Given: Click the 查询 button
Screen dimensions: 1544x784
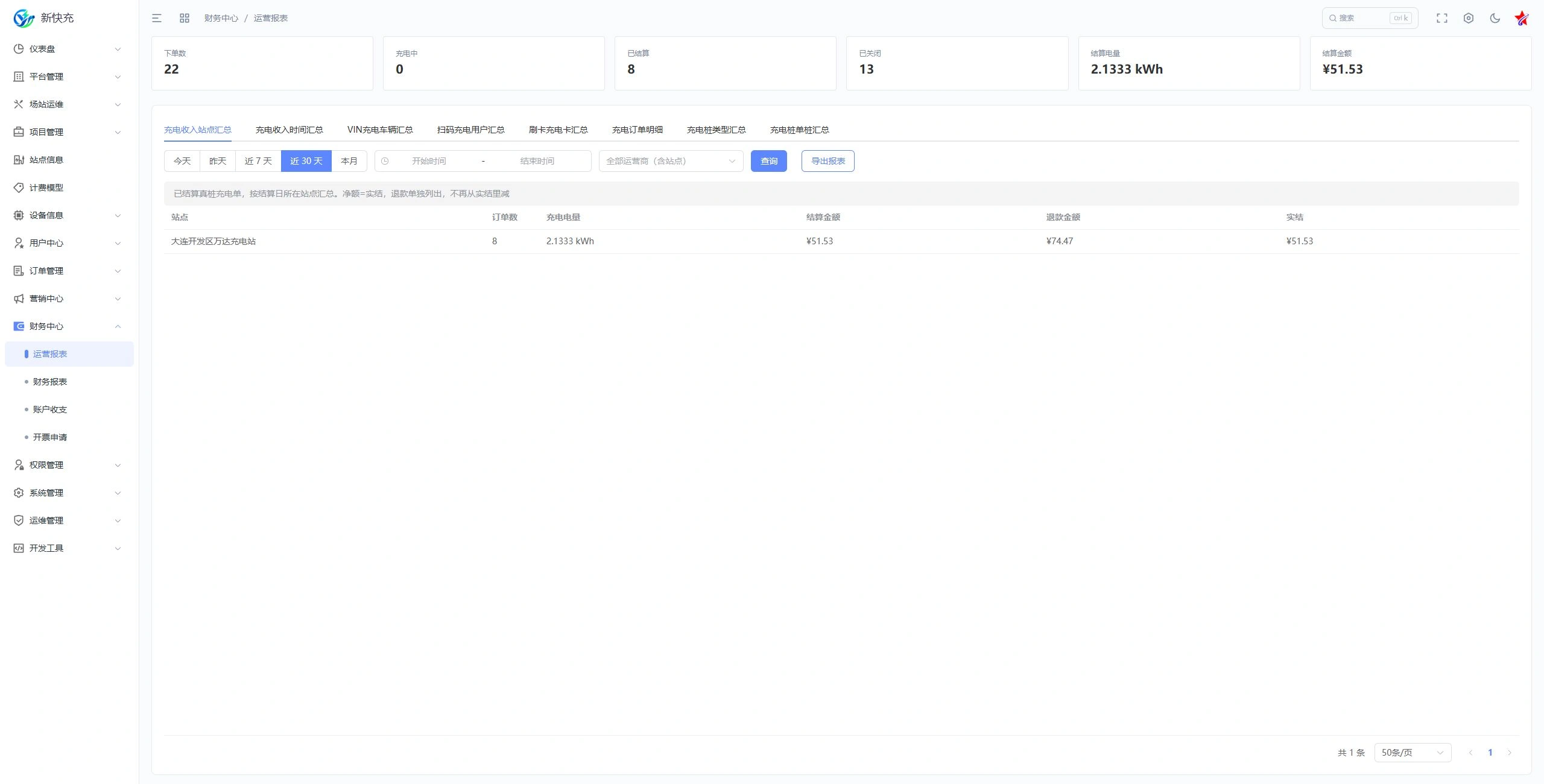Looking at the screenshot, I should (x=769, y=161).
